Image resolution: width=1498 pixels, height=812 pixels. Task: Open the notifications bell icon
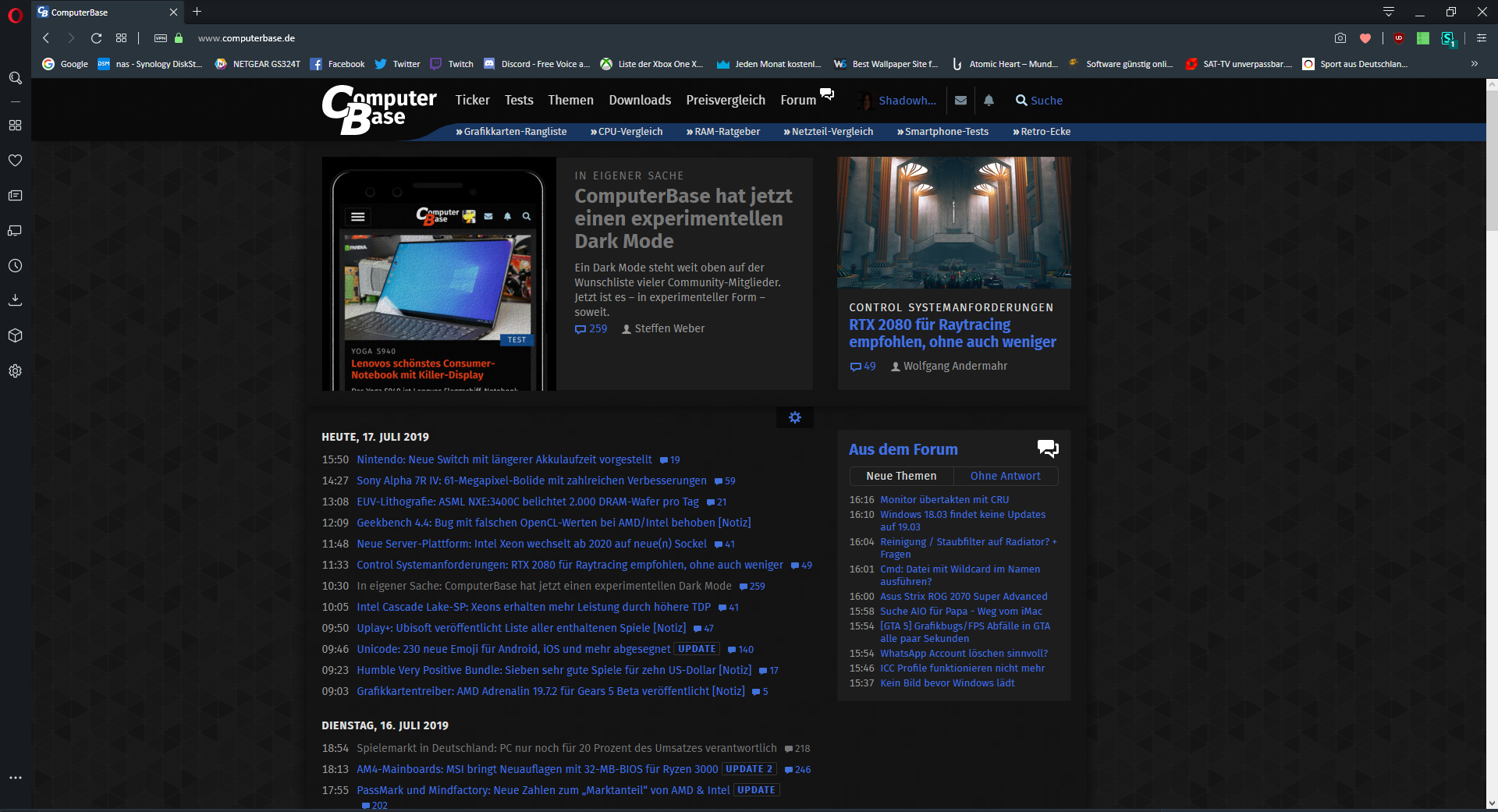click(x=989, y=101)
